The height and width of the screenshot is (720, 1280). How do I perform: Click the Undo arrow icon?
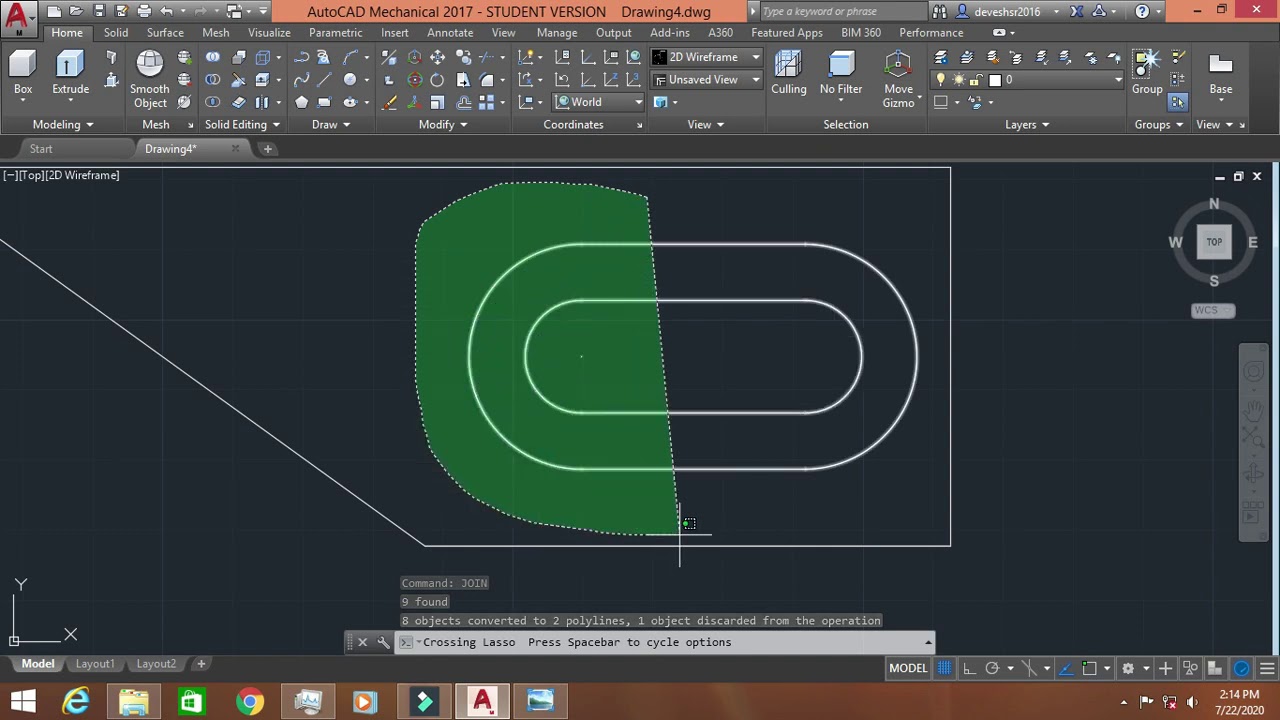point(166,11)
